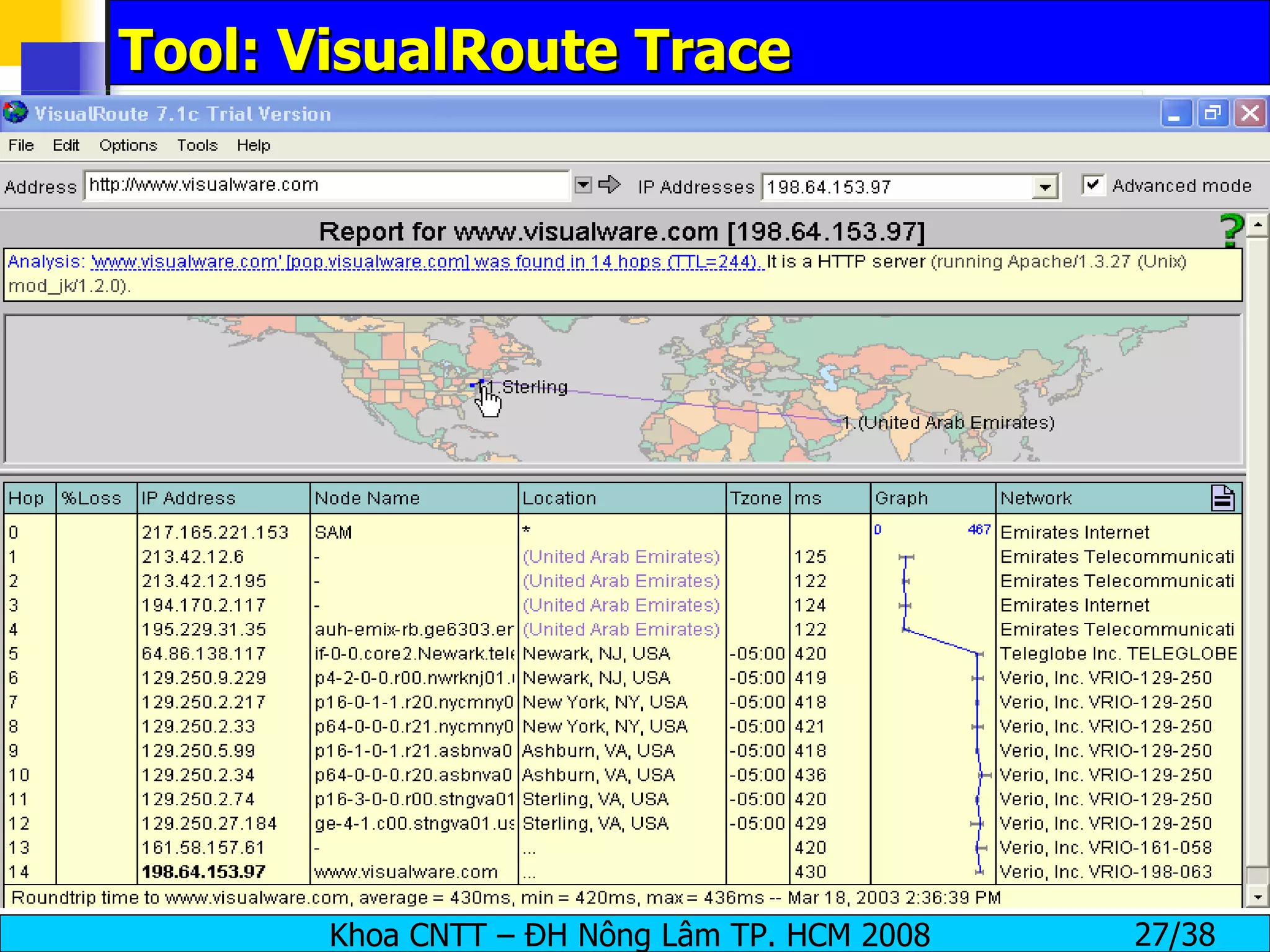The height and width of the screenshot is (952, 1270).
Task: Close the VisualRoute window
Action: tap(1250, 113)
